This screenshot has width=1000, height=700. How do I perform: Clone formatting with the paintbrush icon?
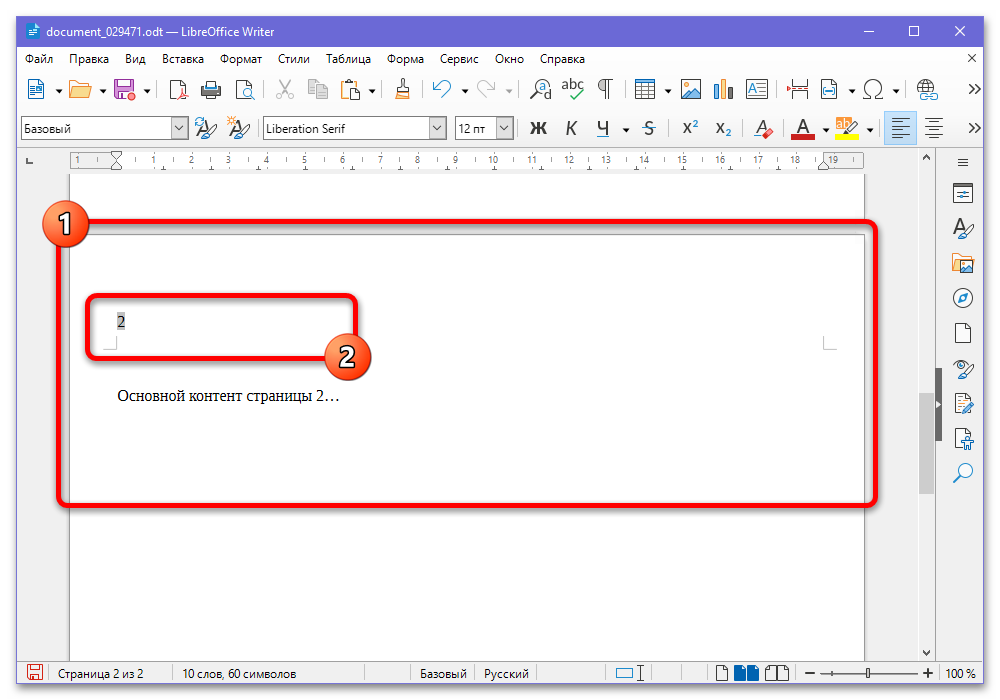click(x=402, y=89)
